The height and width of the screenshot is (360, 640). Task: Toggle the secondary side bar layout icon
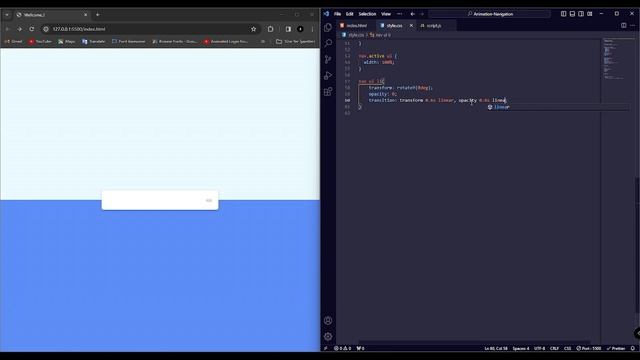tap(581, 14)
